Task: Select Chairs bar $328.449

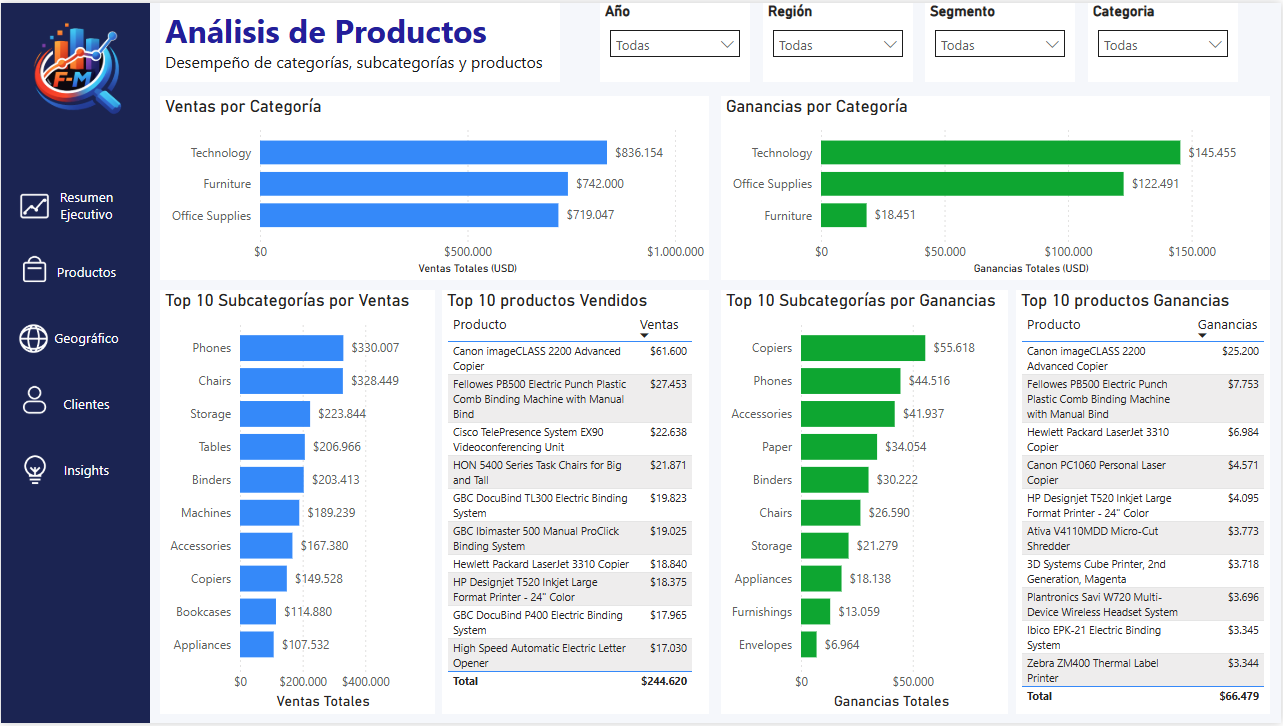Action: (291, 381)
